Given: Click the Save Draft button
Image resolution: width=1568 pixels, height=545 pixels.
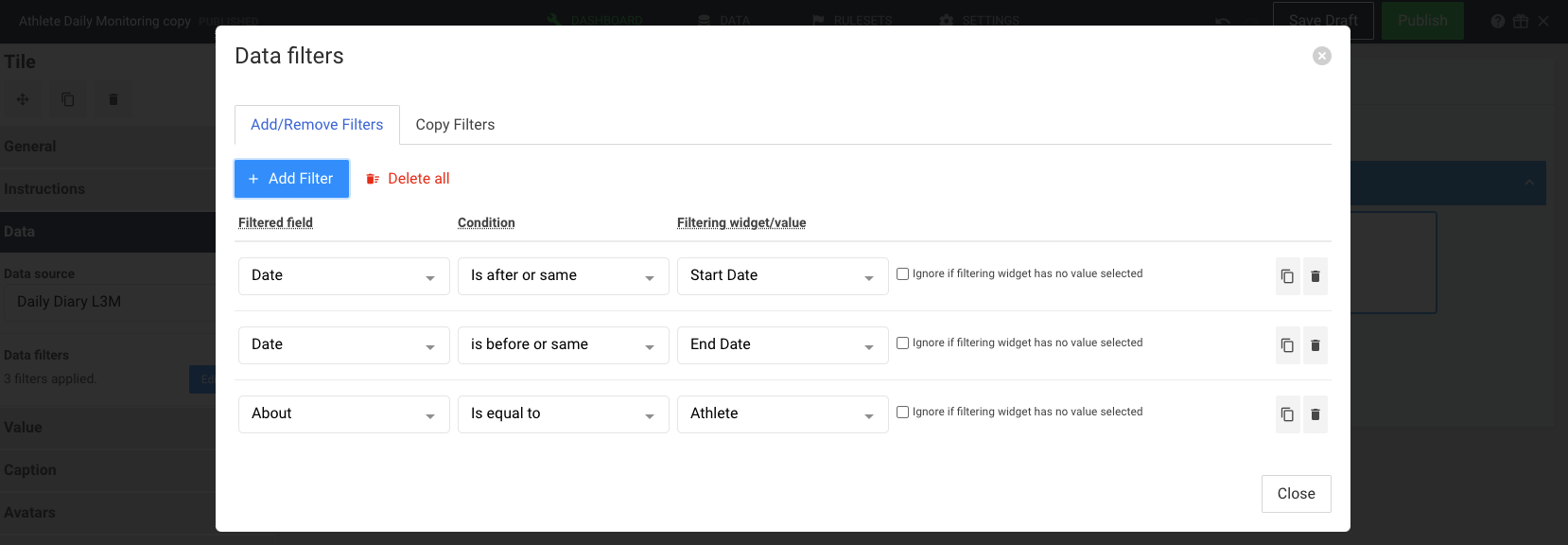Looking at the screenshot, I should click(x=1323, y=21).
